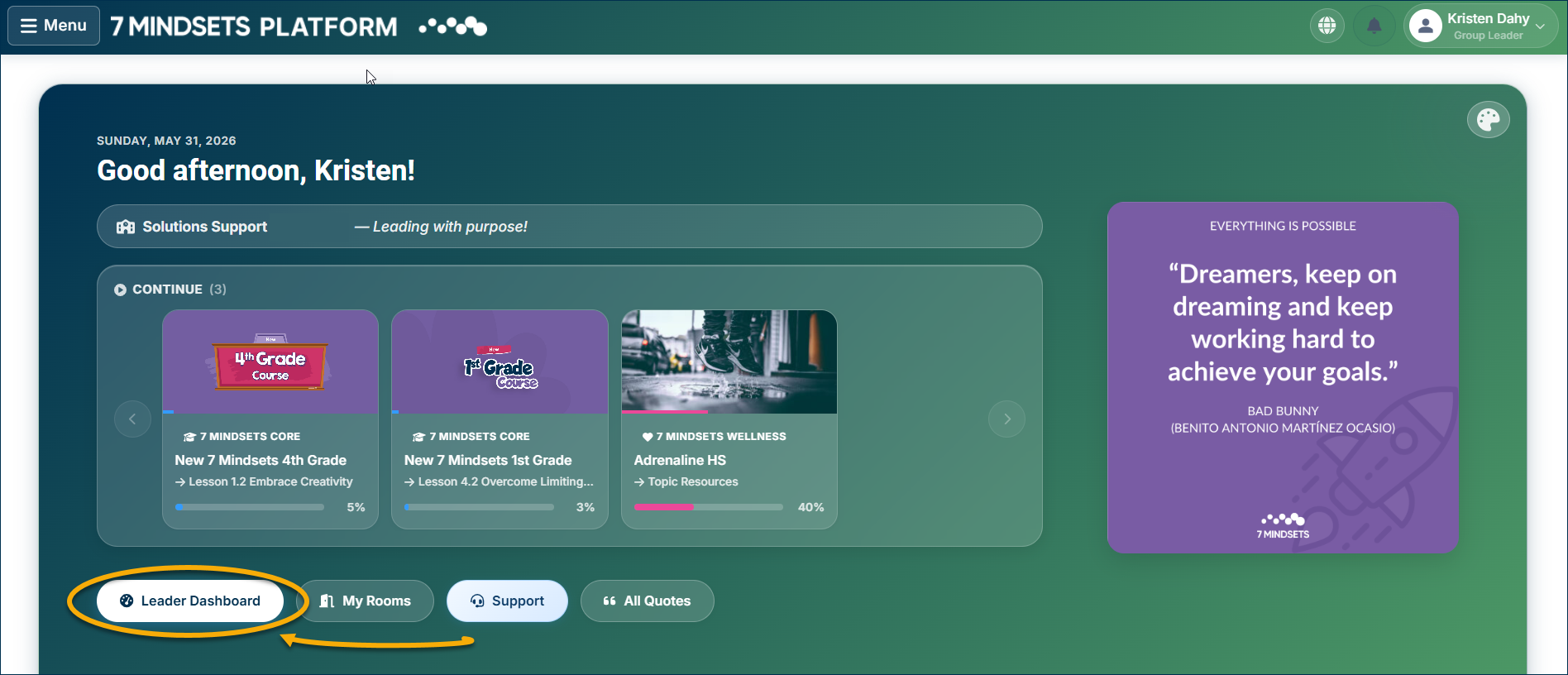Screen dimensions: 1568x675
Task: Click the 7 Mindsets Platform logo
Action: [x=299, y=26]
